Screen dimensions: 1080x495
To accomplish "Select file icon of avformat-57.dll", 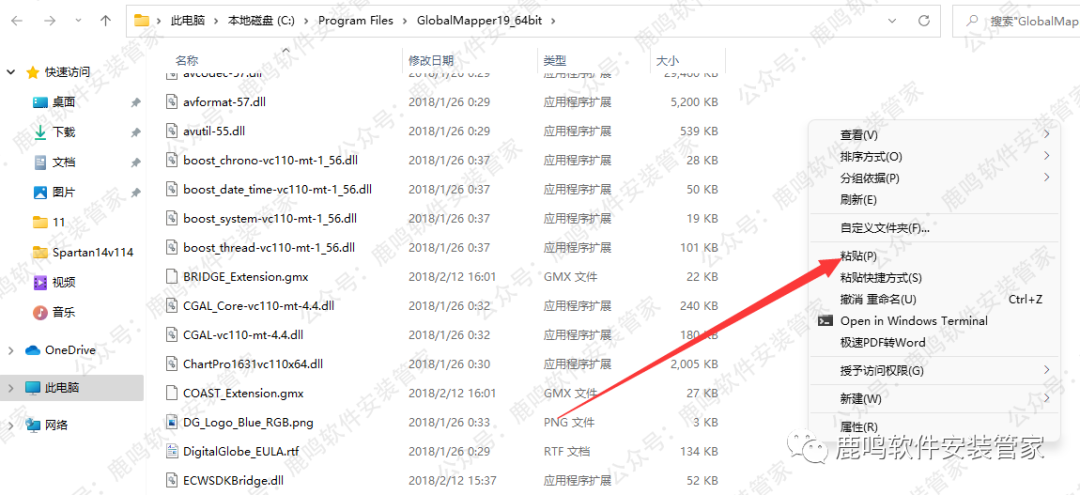I will (172, 102).
